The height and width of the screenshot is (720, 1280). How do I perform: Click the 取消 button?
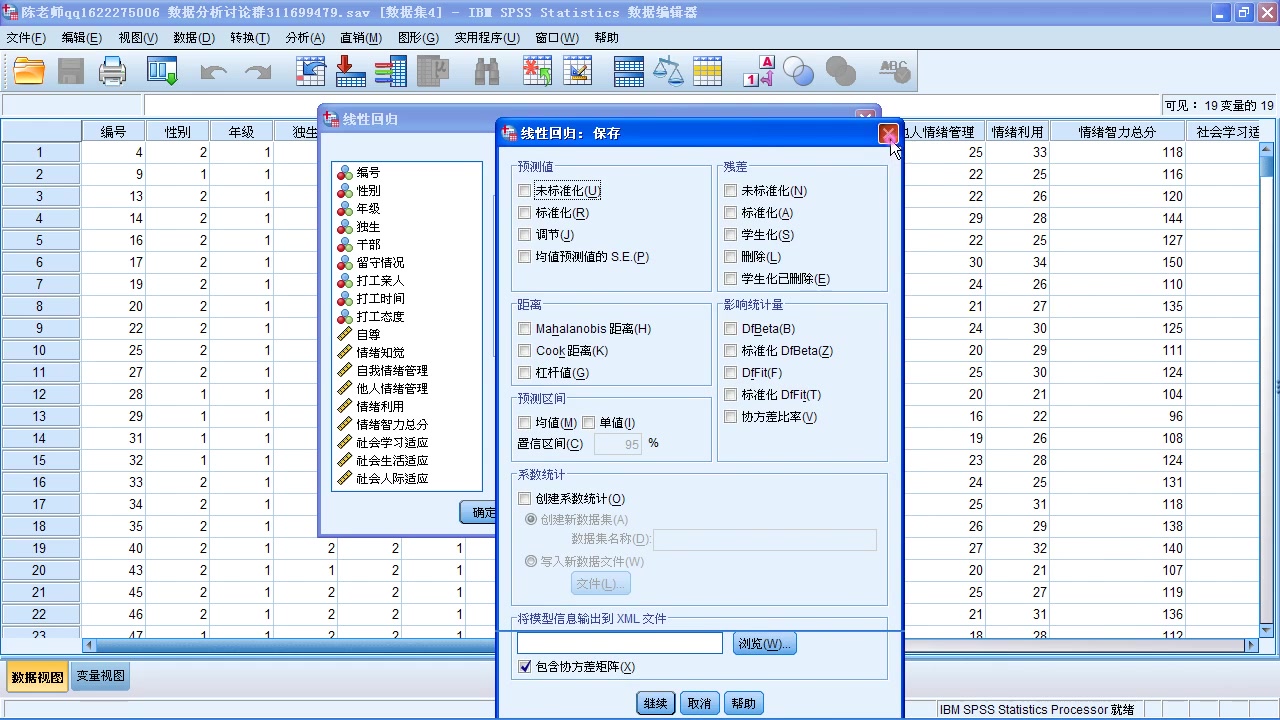click(699, 703)
